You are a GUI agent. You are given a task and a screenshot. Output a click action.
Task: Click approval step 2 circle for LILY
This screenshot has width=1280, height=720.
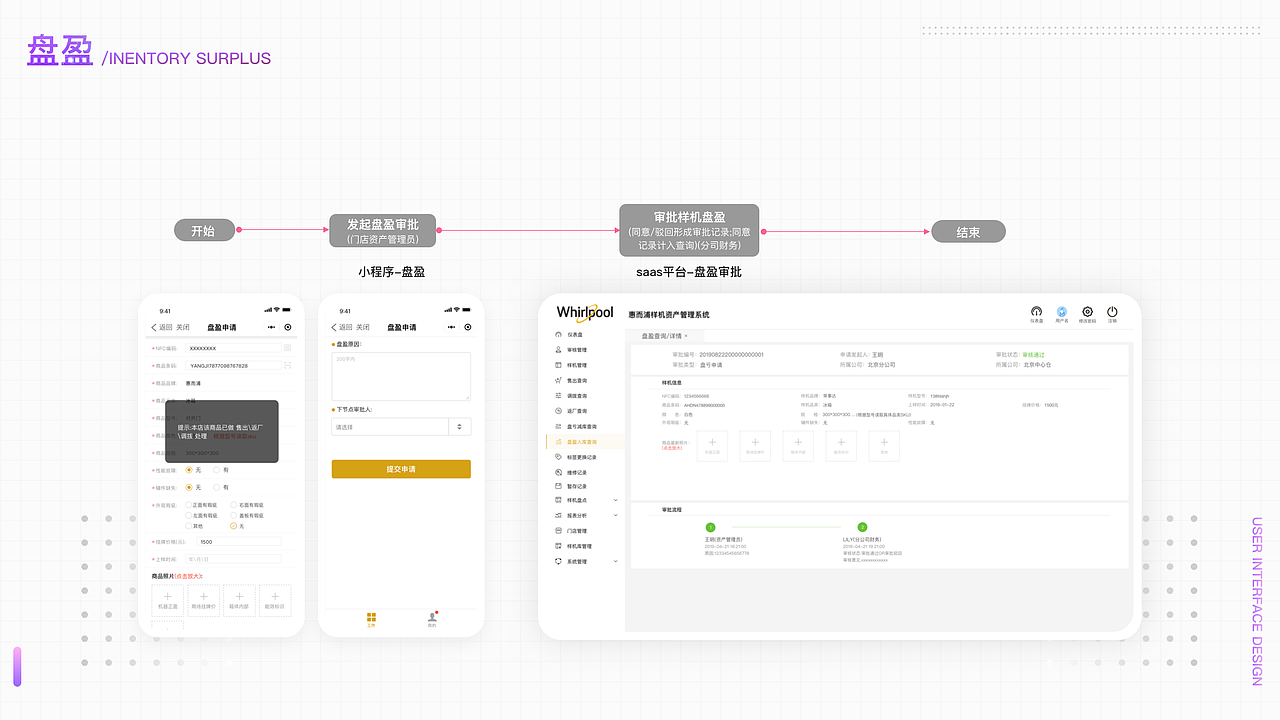[x=862, y=527]
